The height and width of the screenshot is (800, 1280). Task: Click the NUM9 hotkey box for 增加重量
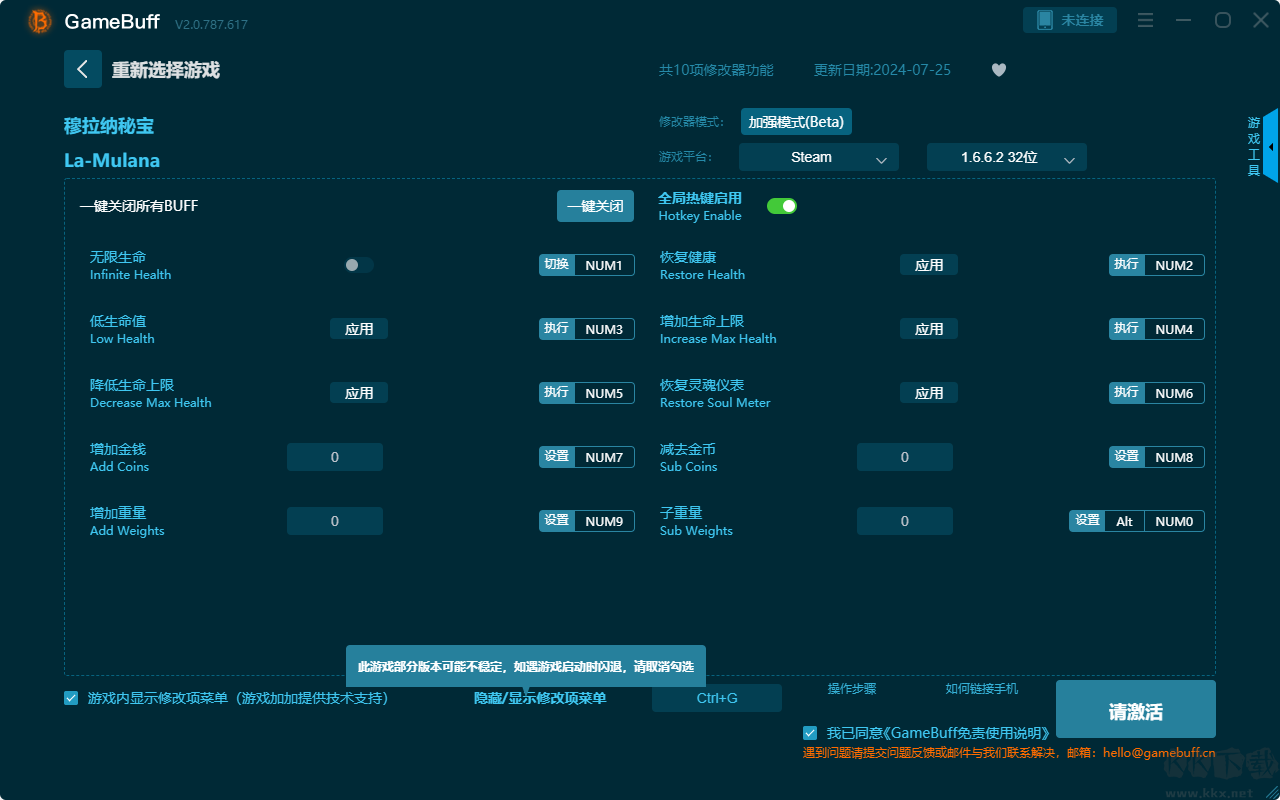pos(604,521)
